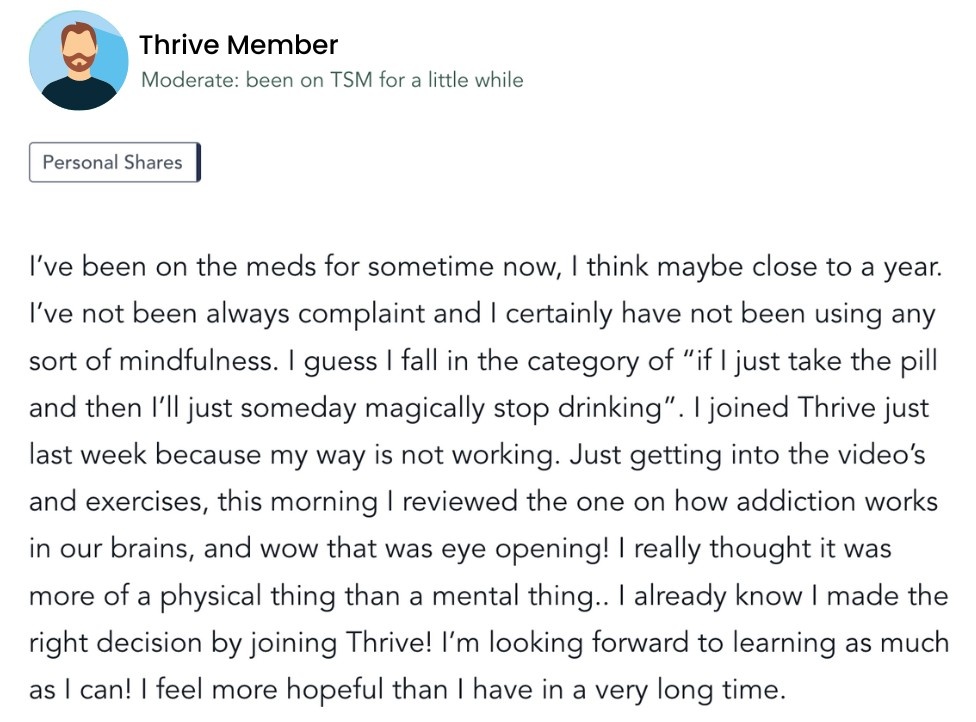
Task: Open the bearded man profile avatar
Action: [x=78, y=60]
